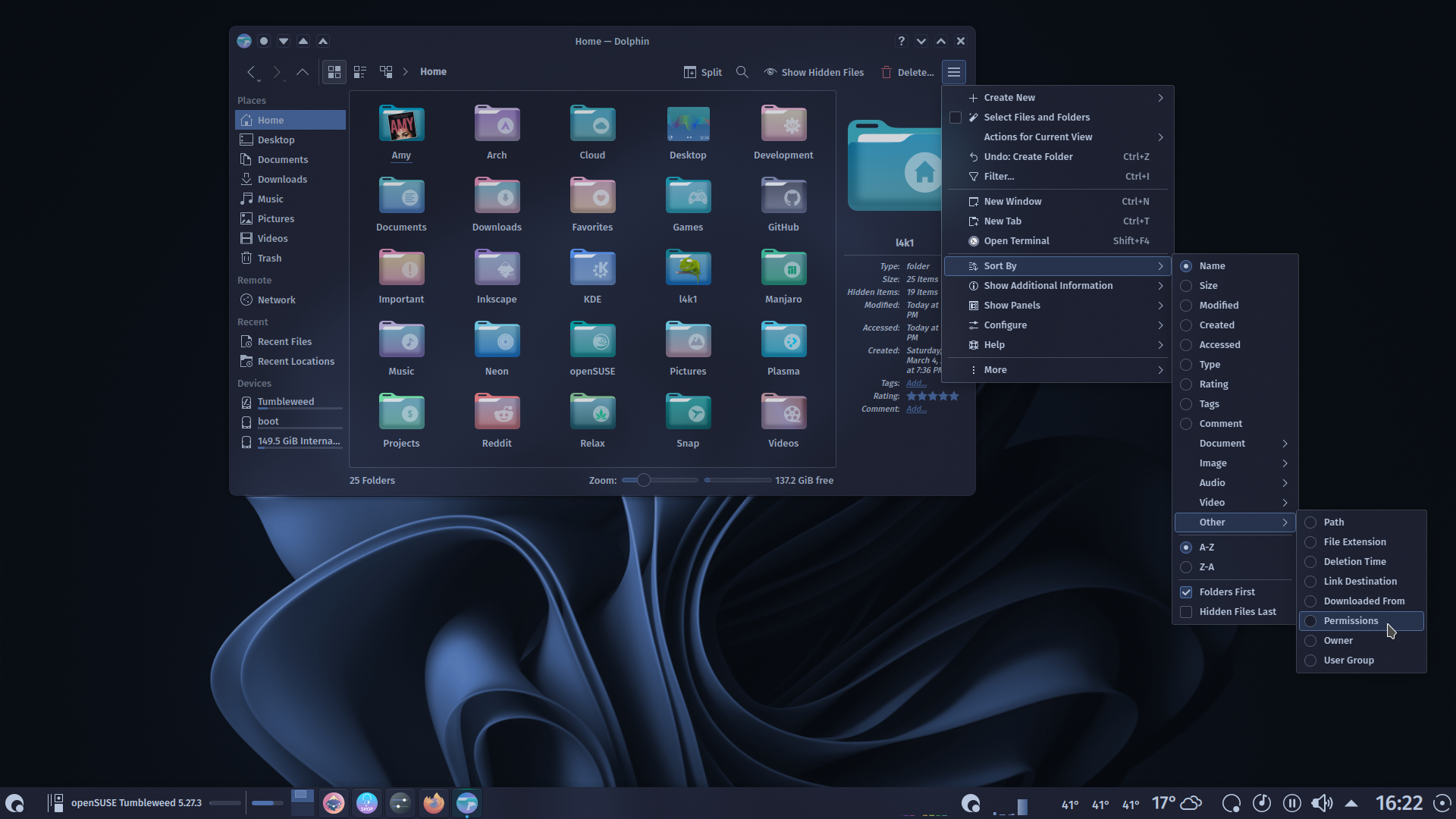Open the GitHub folder

click(783, 205)
